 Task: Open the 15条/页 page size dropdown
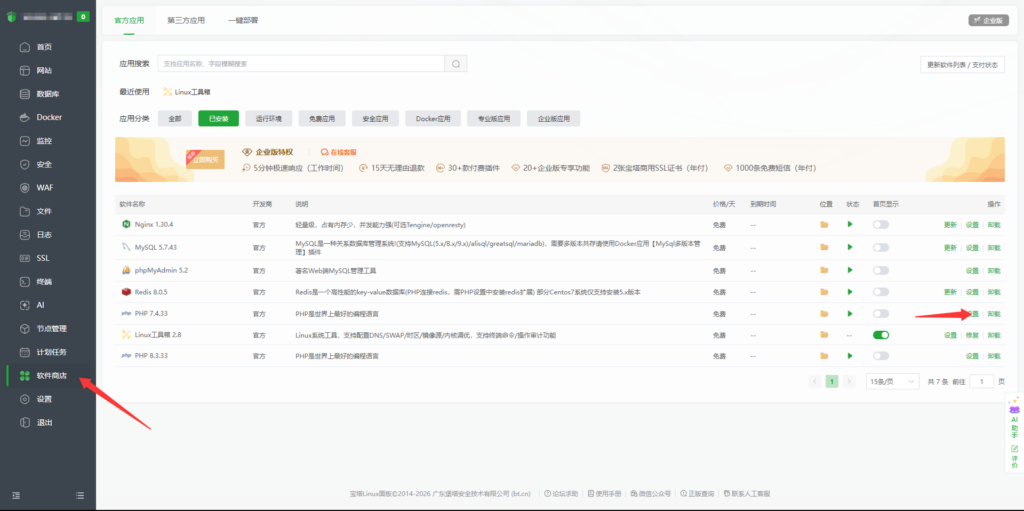pos(892,381)
